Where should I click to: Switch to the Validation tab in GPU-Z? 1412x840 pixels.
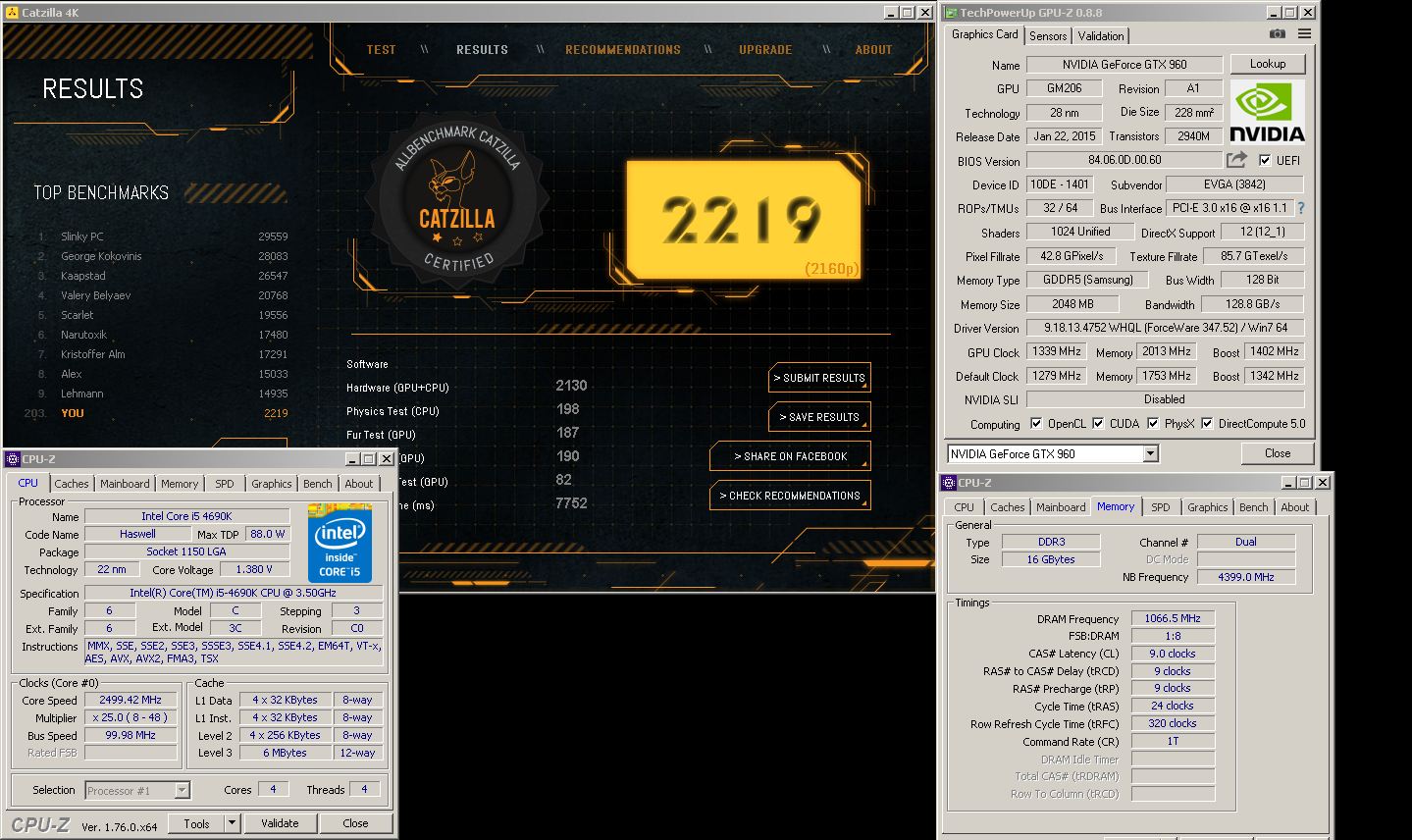1101,35
